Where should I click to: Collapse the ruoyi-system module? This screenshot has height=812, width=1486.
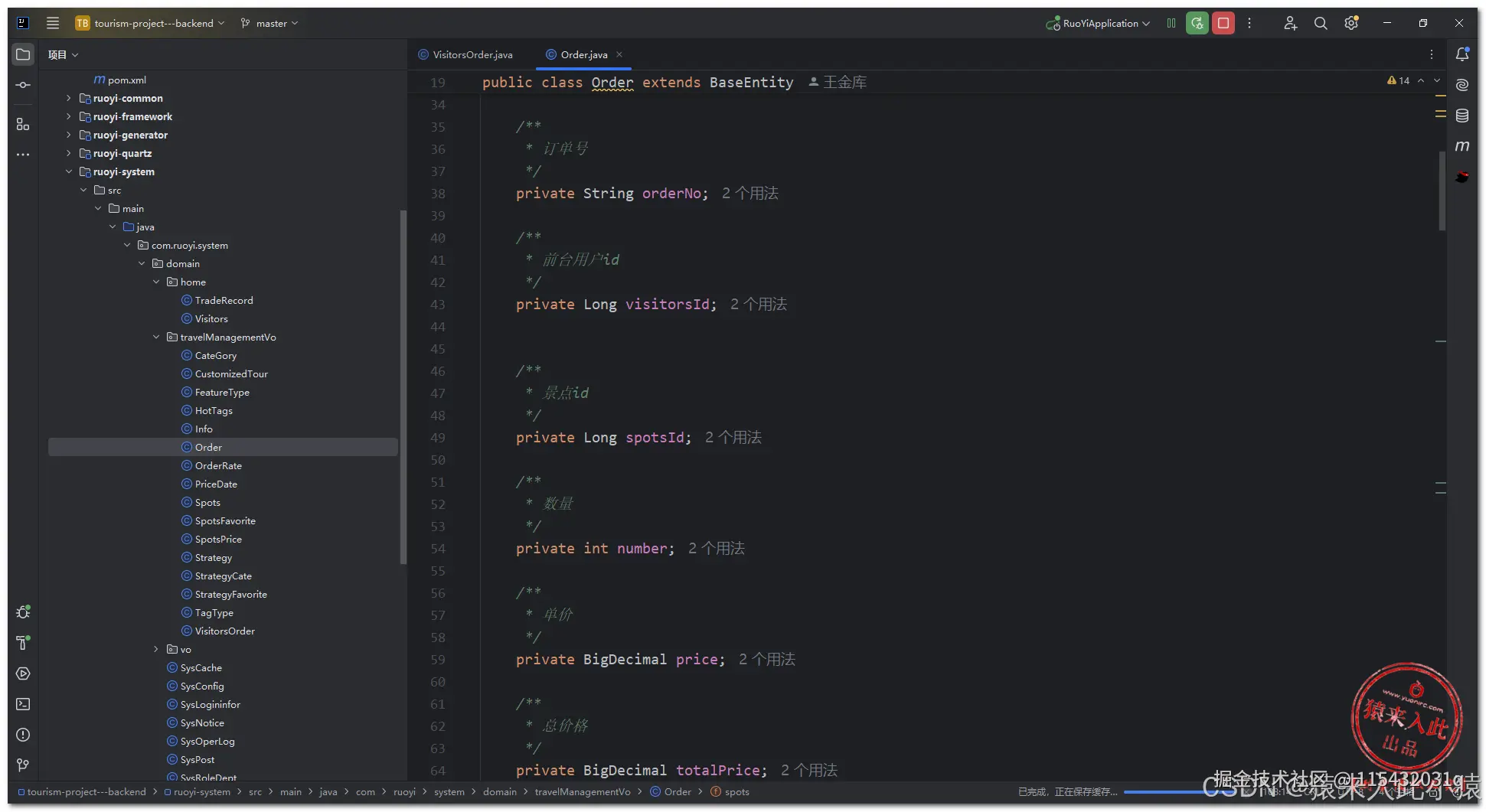click(x=69, y=171)
